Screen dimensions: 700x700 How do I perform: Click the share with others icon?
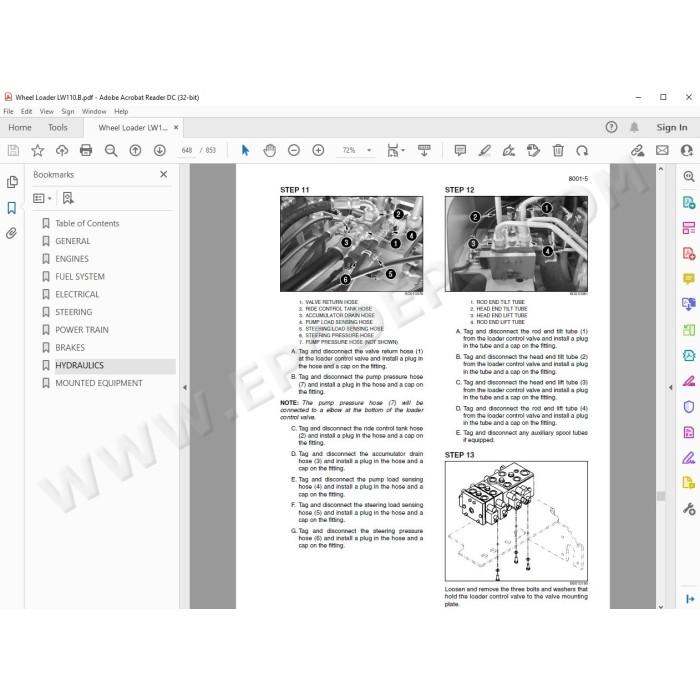click(687, 150)
